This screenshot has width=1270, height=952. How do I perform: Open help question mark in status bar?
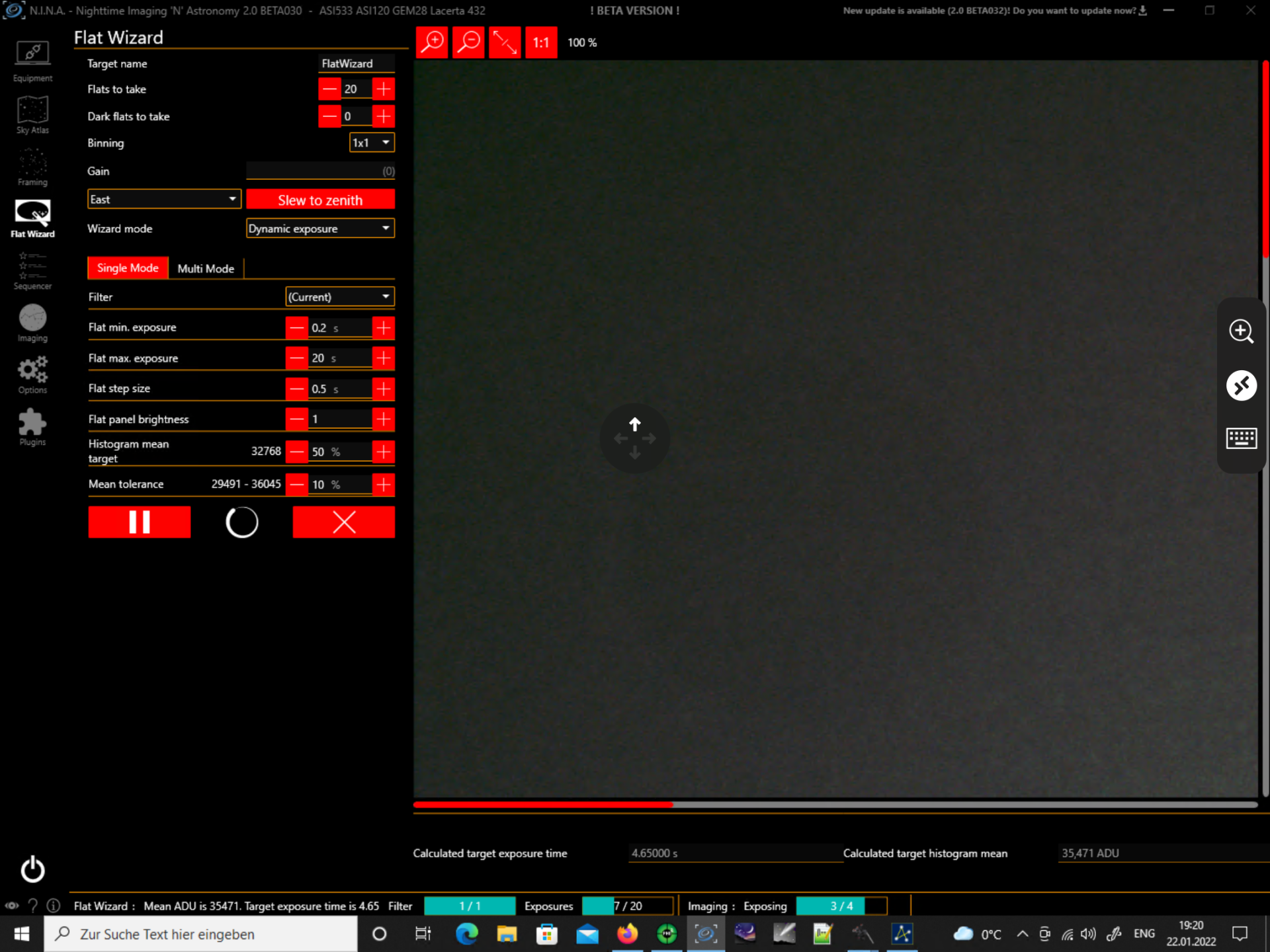[33, 906]
